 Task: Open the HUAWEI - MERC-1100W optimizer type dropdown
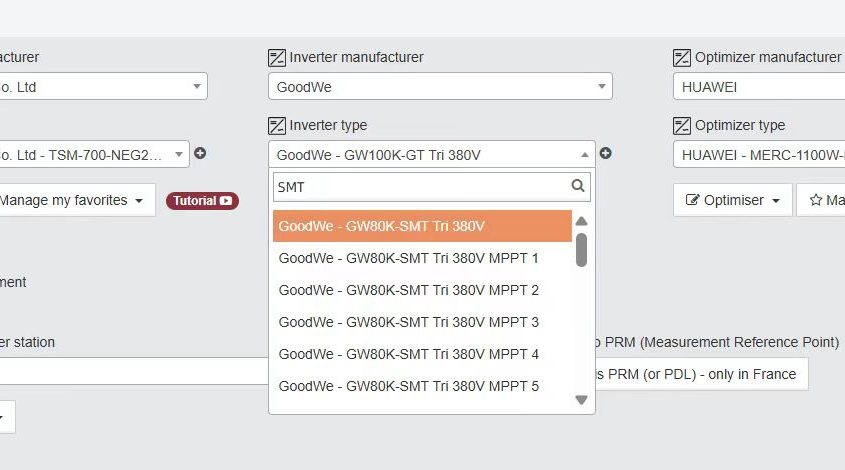click(759, 155)
